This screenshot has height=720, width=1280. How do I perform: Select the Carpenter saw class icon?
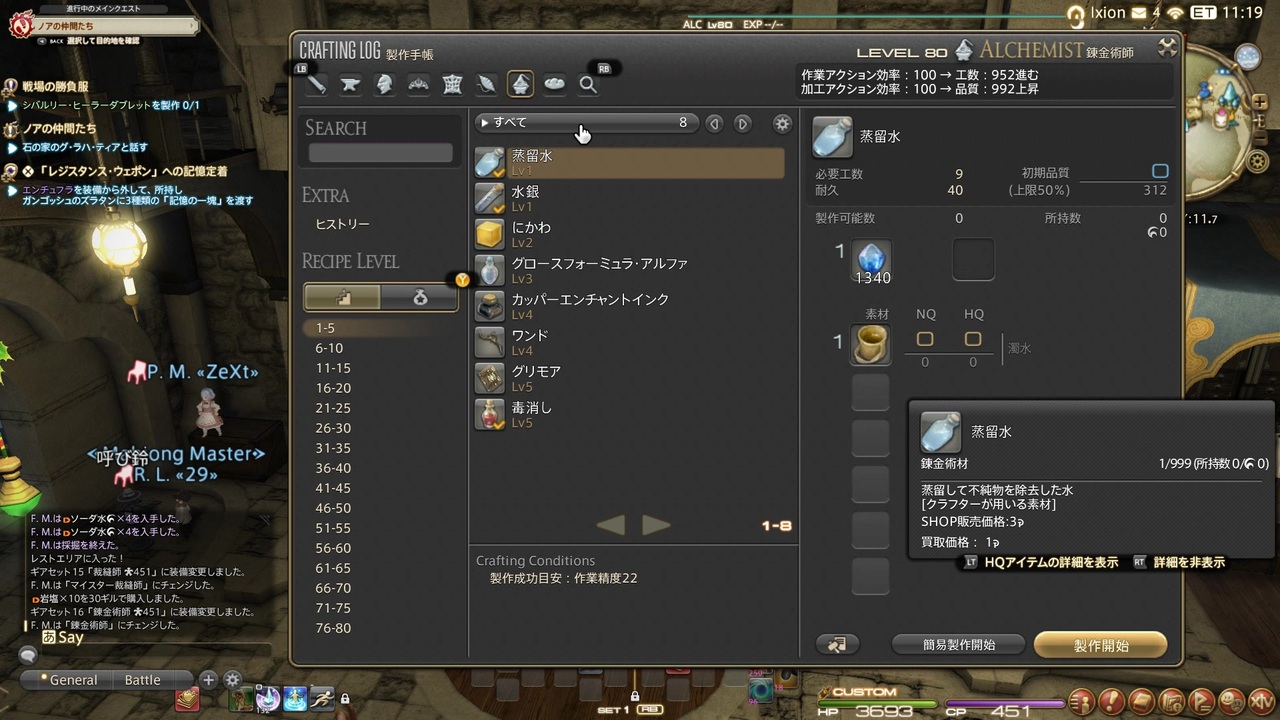click(317, 85)
